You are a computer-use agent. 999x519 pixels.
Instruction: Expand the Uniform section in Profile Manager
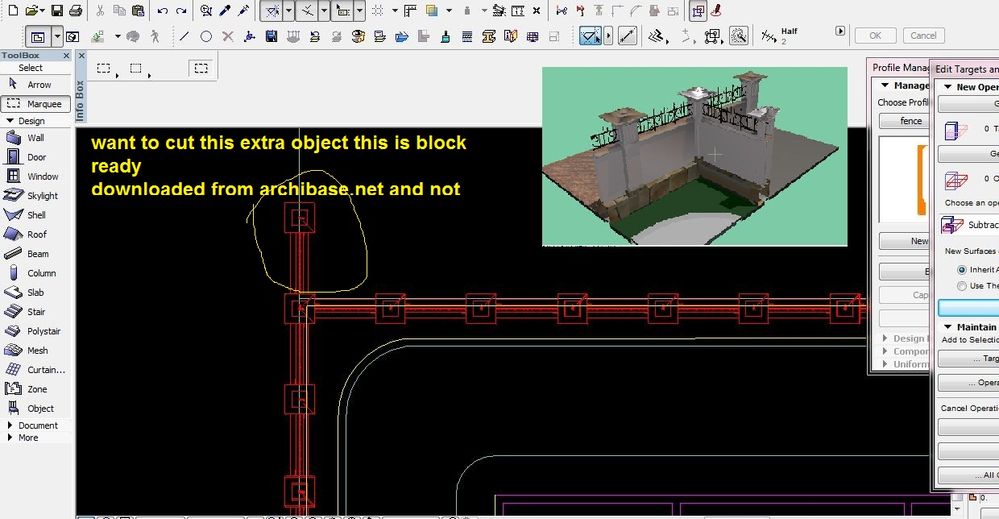pyautogui.click(x=885, y=364)
